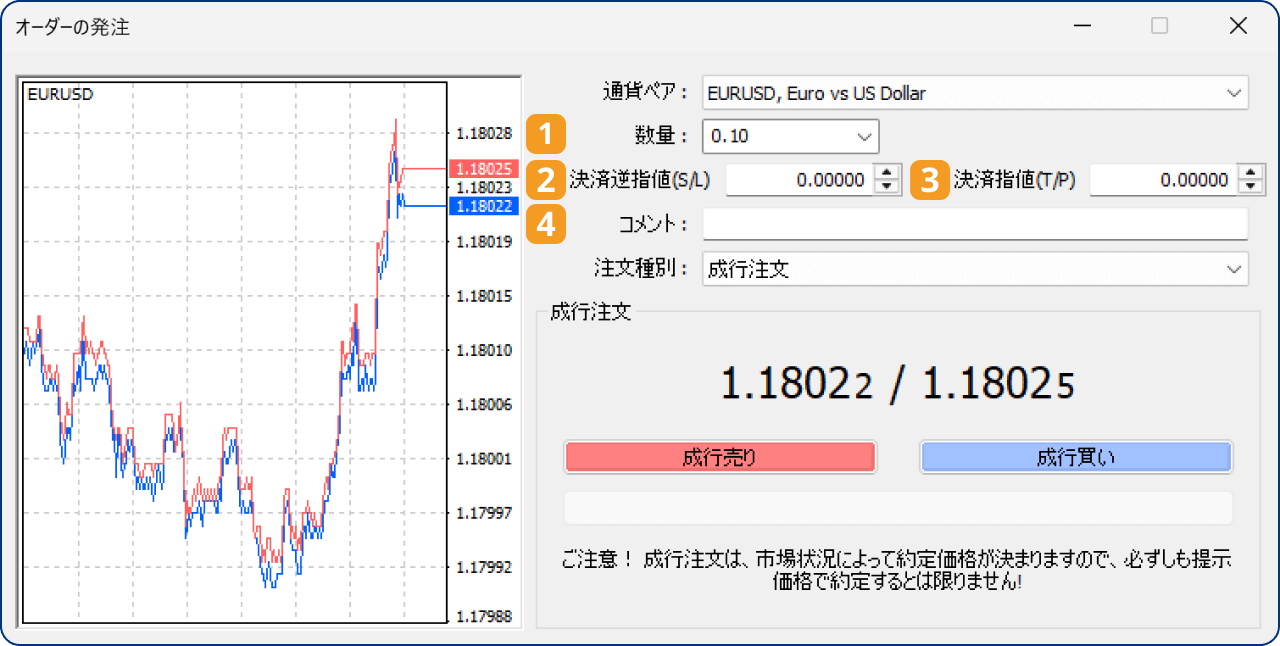The height and width of the screenshot is (646, 1280).
Task: Decrease the 決済逆指値(S/L) value with down arrow
Action: click(886, 185)
